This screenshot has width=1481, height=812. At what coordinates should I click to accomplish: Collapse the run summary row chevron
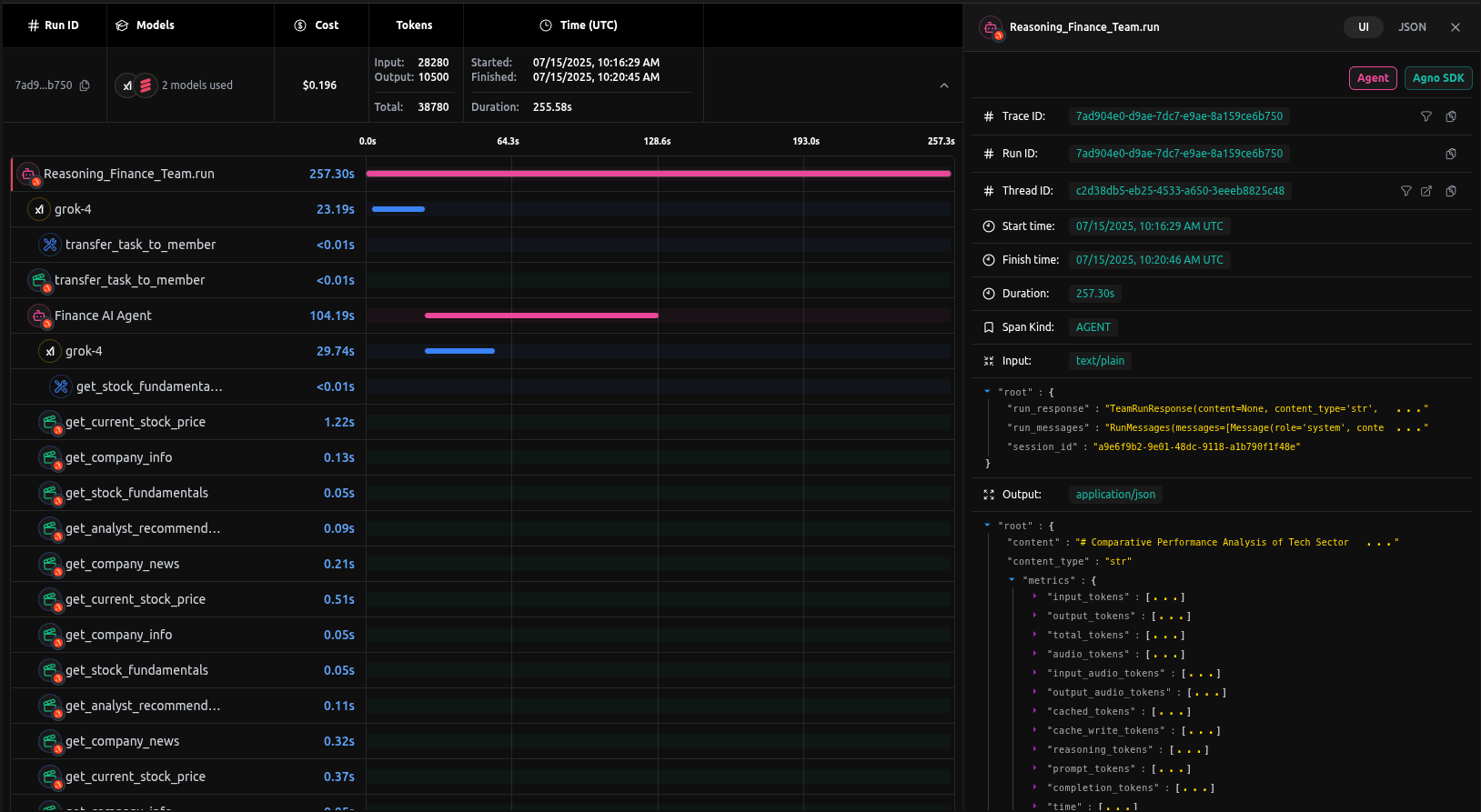[x=944, y=85]
